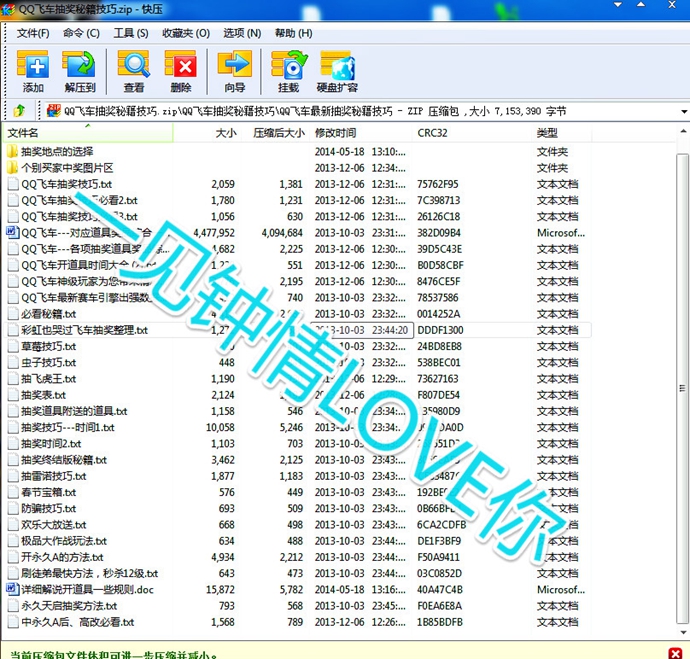The width and height of the screenshot is (690, 659).
Task: Select 刷徒弟最快方法，秒杀12级.txt file
Action: 89,574
